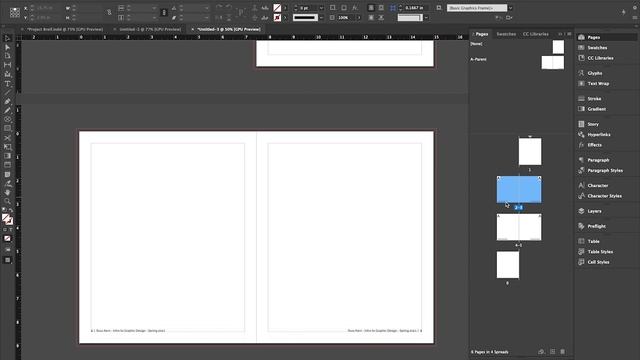Select page 1 thumbnail in Pages panel
Screen dimensions: 640x360
pyautogui.click(x=530, y=151)
